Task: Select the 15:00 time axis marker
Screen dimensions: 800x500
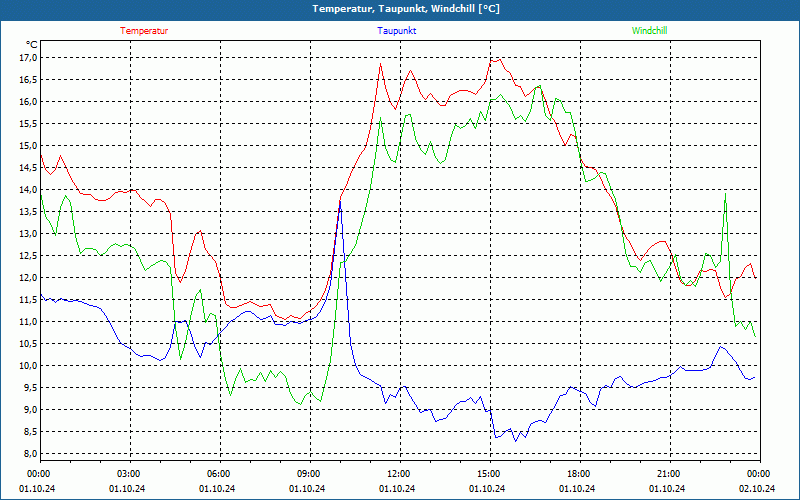Action: pyautogui.click(x=488, y=474)
